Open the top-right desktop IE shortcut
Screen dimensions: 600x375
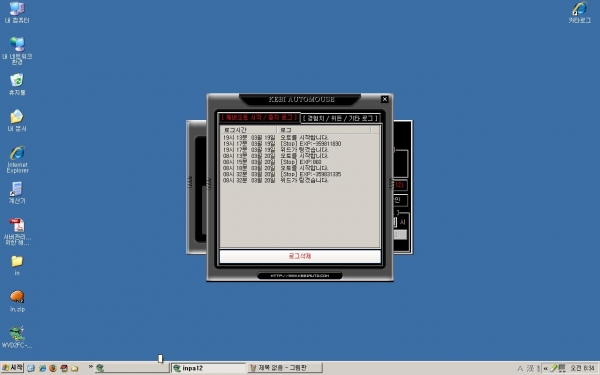click(579, 12)
